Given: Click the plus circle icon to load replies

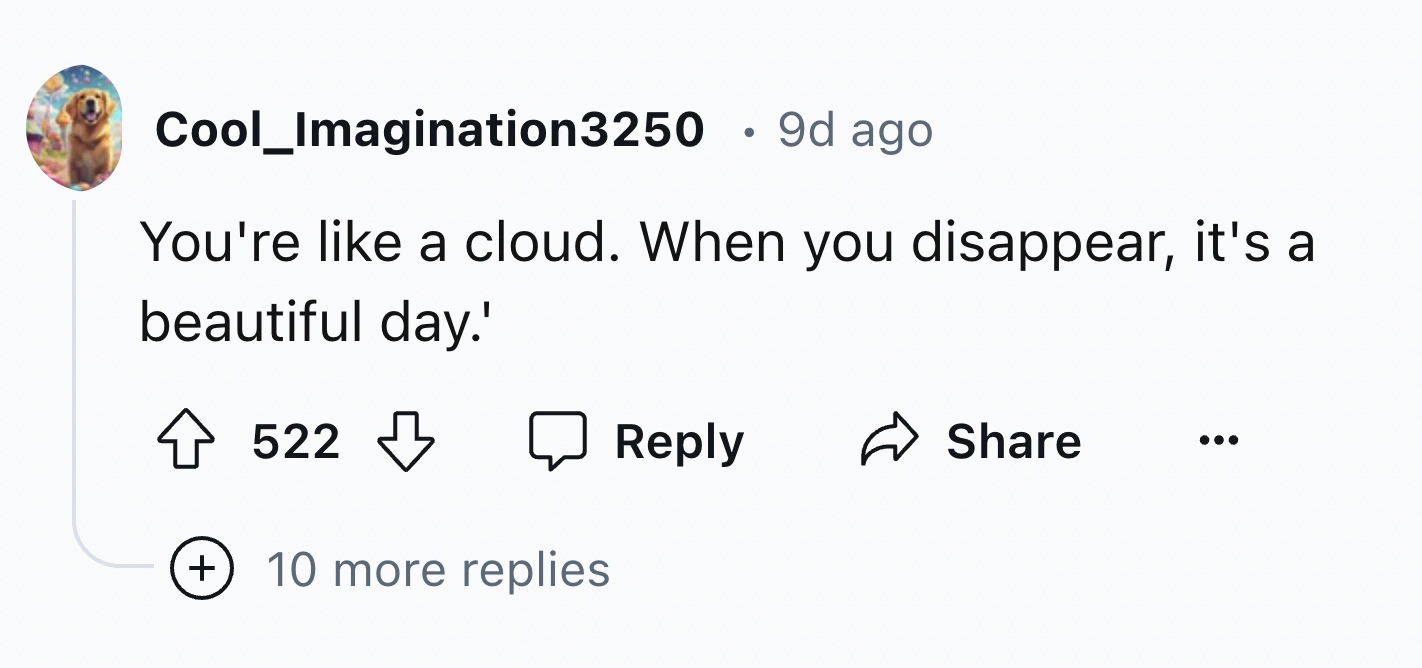Looking at the screenshot, I should [201, 569].
